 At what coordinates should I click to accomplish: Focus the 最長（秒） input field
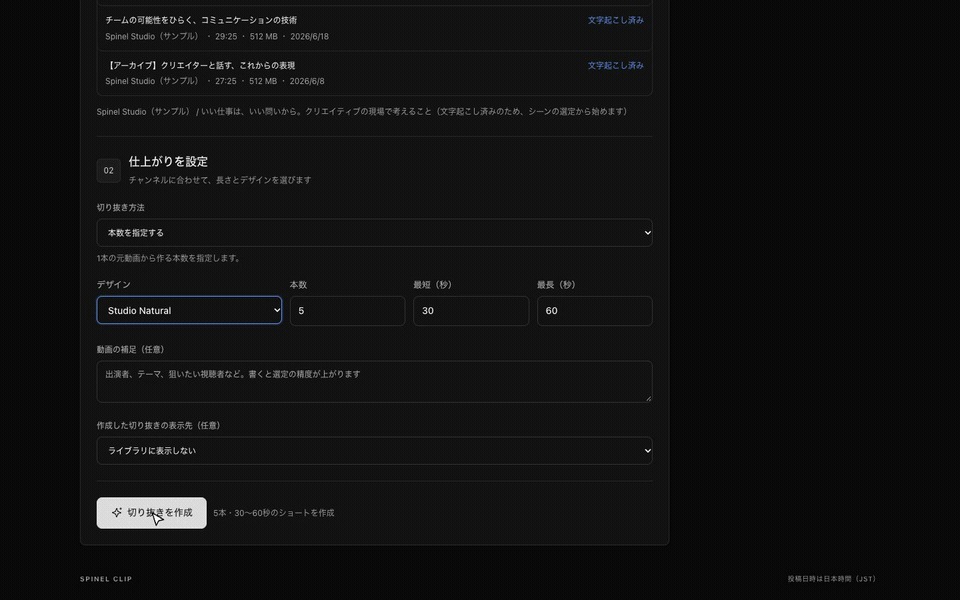pyautogui.click(x=594, y=311)
